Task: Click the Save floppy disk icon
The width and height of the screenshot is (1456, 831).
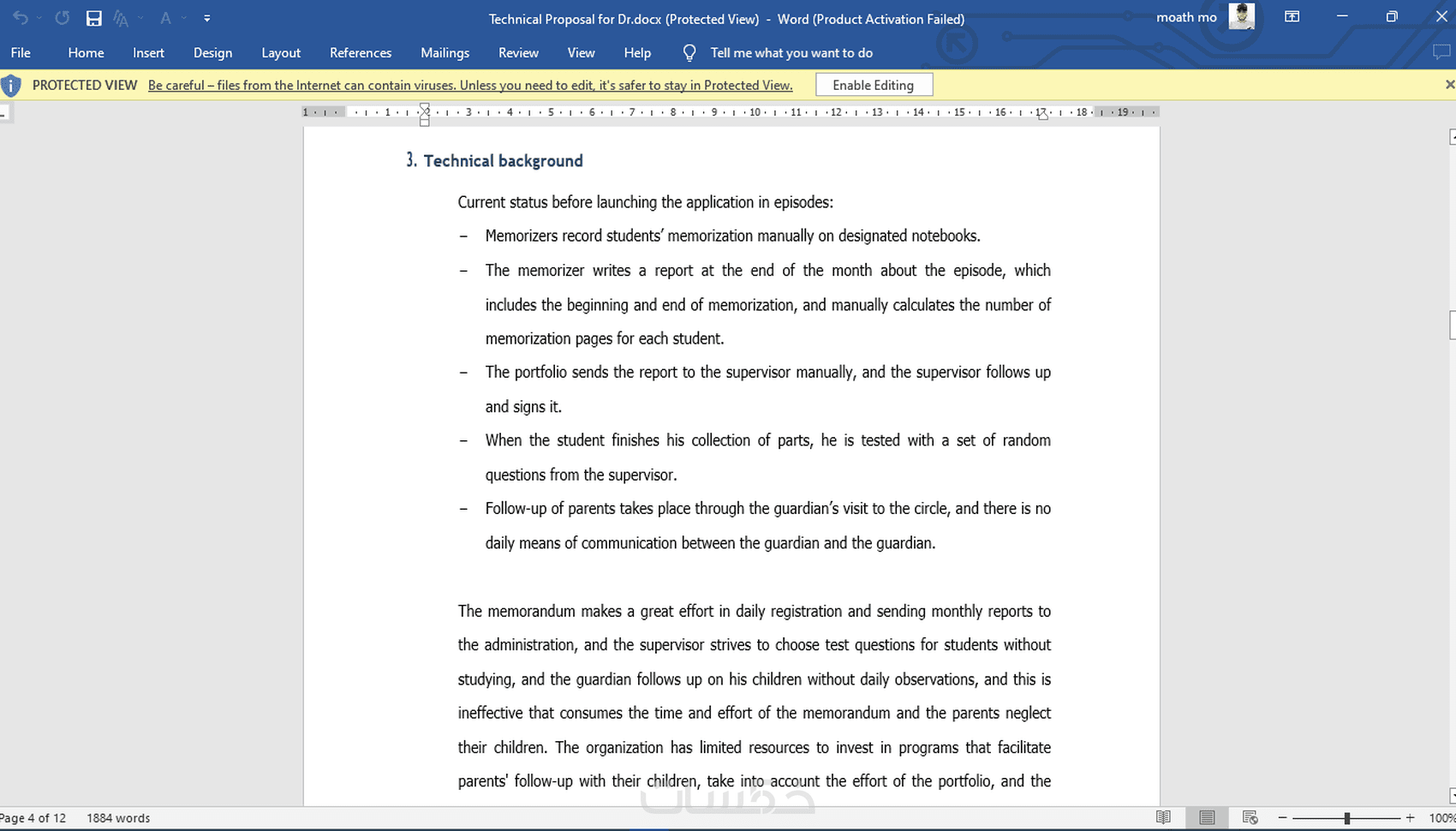Action: pyautogui.click(x=94, y=18)
